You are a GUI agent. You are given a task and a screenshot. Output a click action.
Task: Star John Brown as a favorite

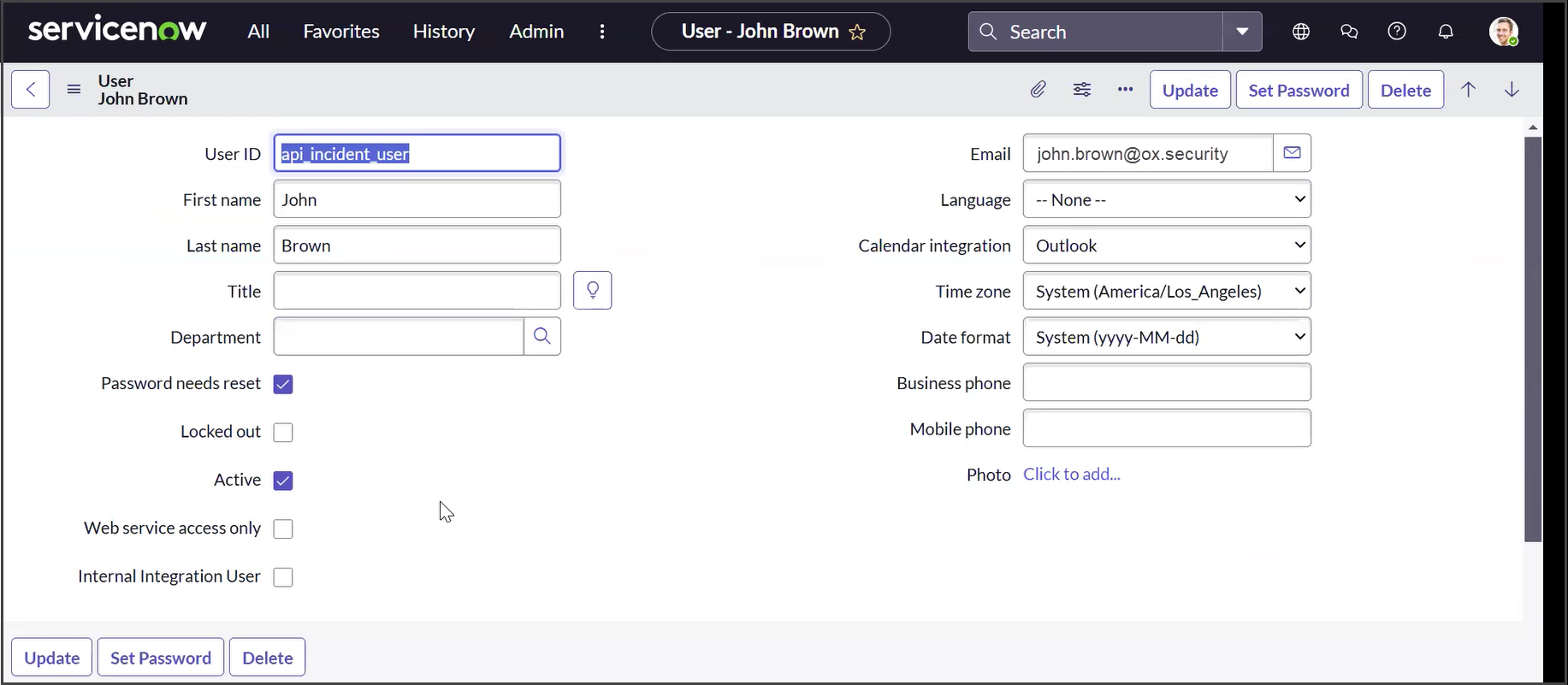point(857,32)
